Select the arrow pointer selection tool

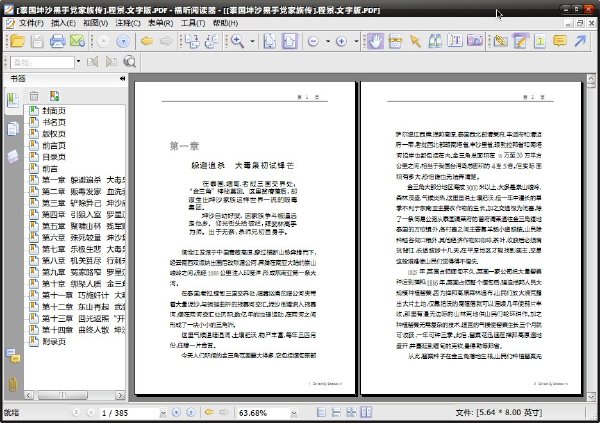(415, 41)
